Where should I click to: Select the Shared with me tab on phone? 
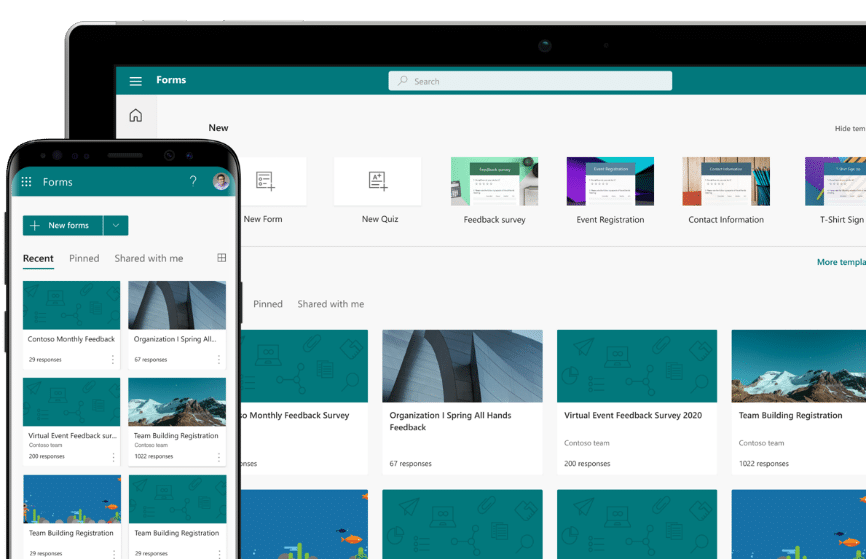tap(149, 259)
